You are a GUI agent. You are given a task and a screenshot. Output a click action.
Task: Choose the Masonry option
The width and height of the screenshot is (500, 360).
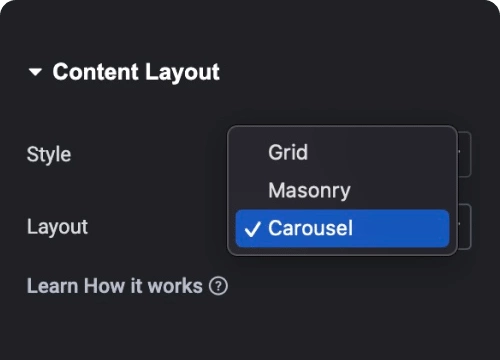[x=342, y=190]
